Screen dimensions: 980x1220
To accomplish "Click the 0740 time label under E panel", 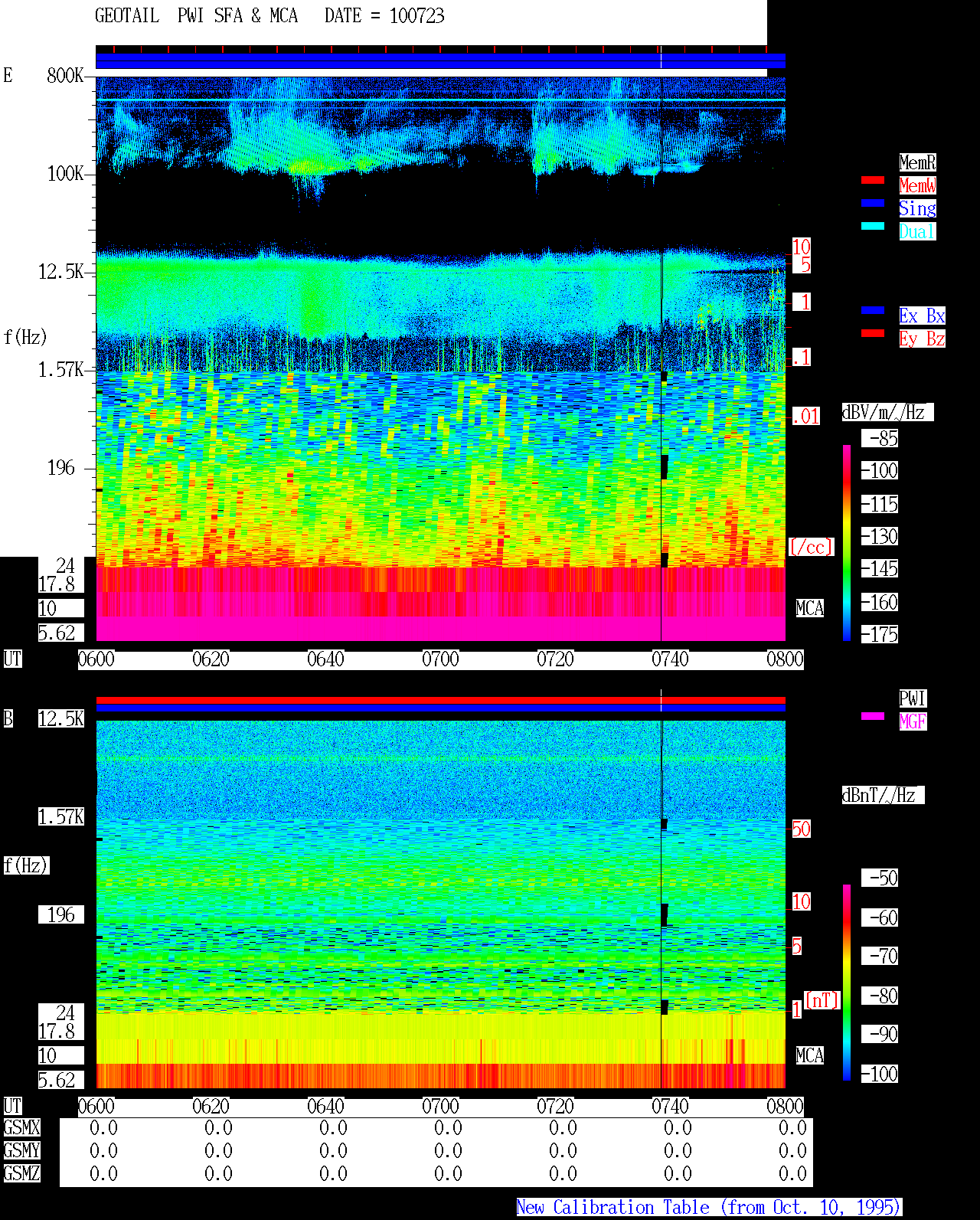I will click(x=670, y=659).
